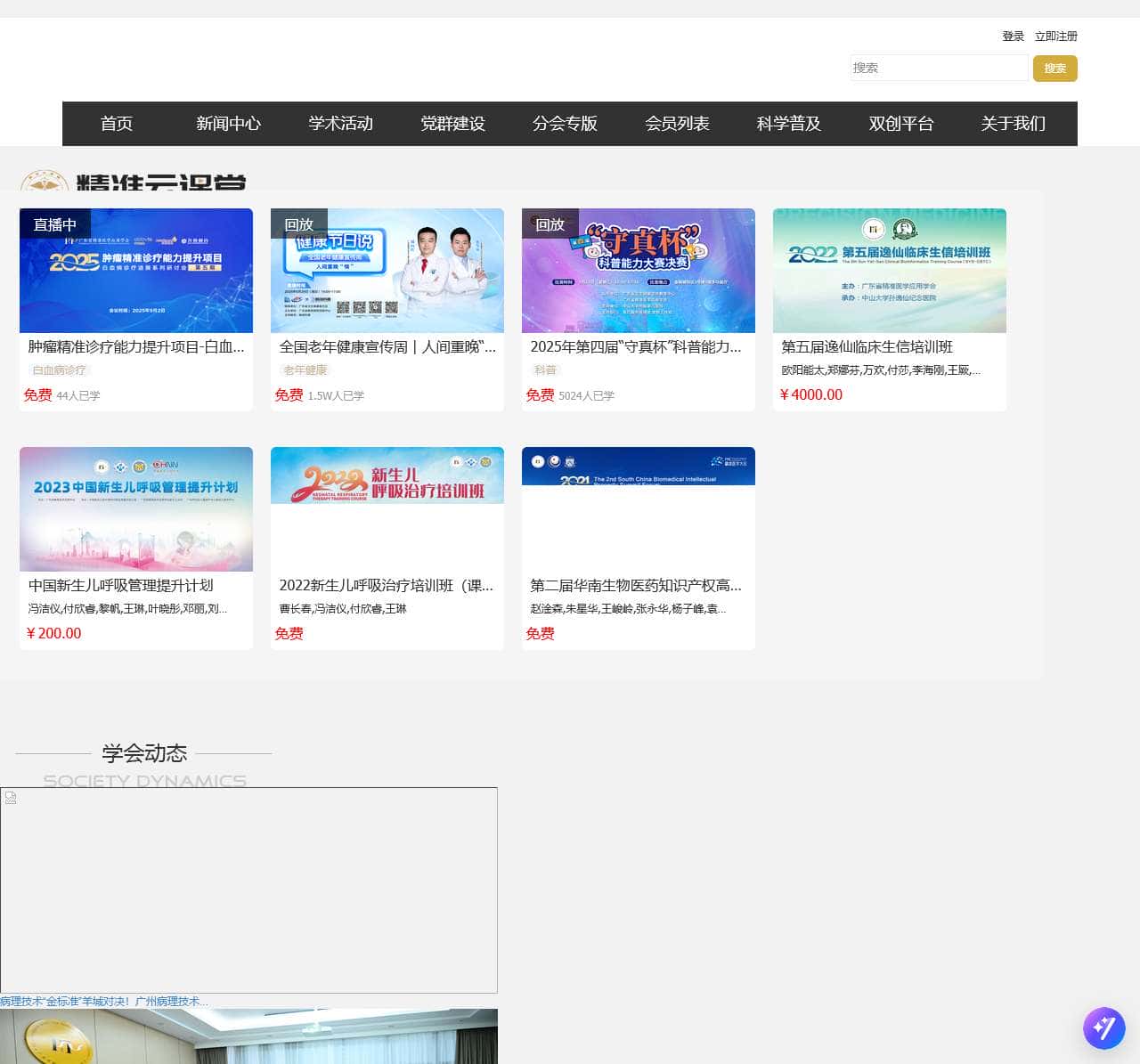Open the 第五届逸仙临床生信培训班 course title
The width and height of the screenshot is (1140, 1064).
pos(867,347)
